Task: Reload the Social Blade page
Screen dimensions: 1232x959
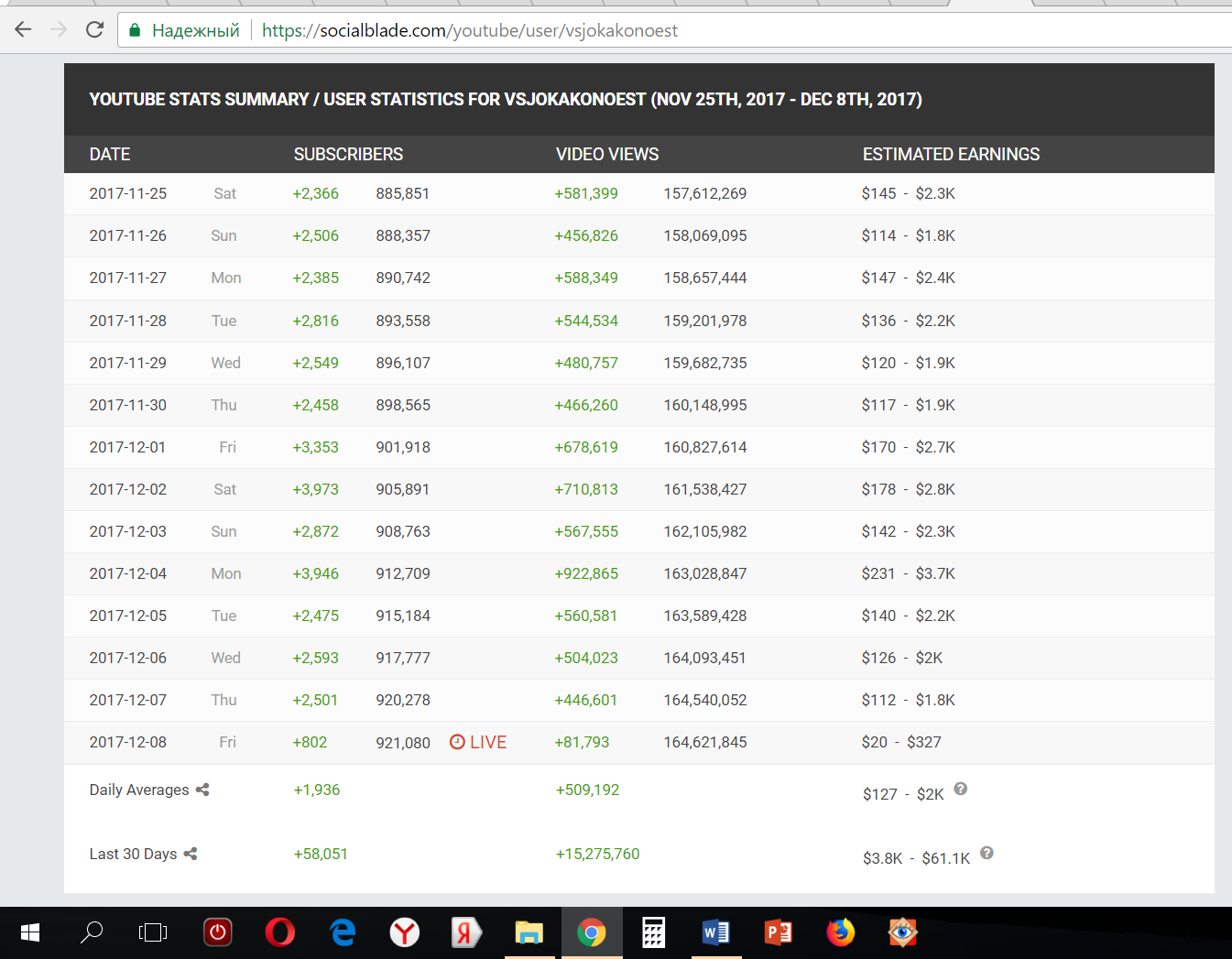Action: 94,30
